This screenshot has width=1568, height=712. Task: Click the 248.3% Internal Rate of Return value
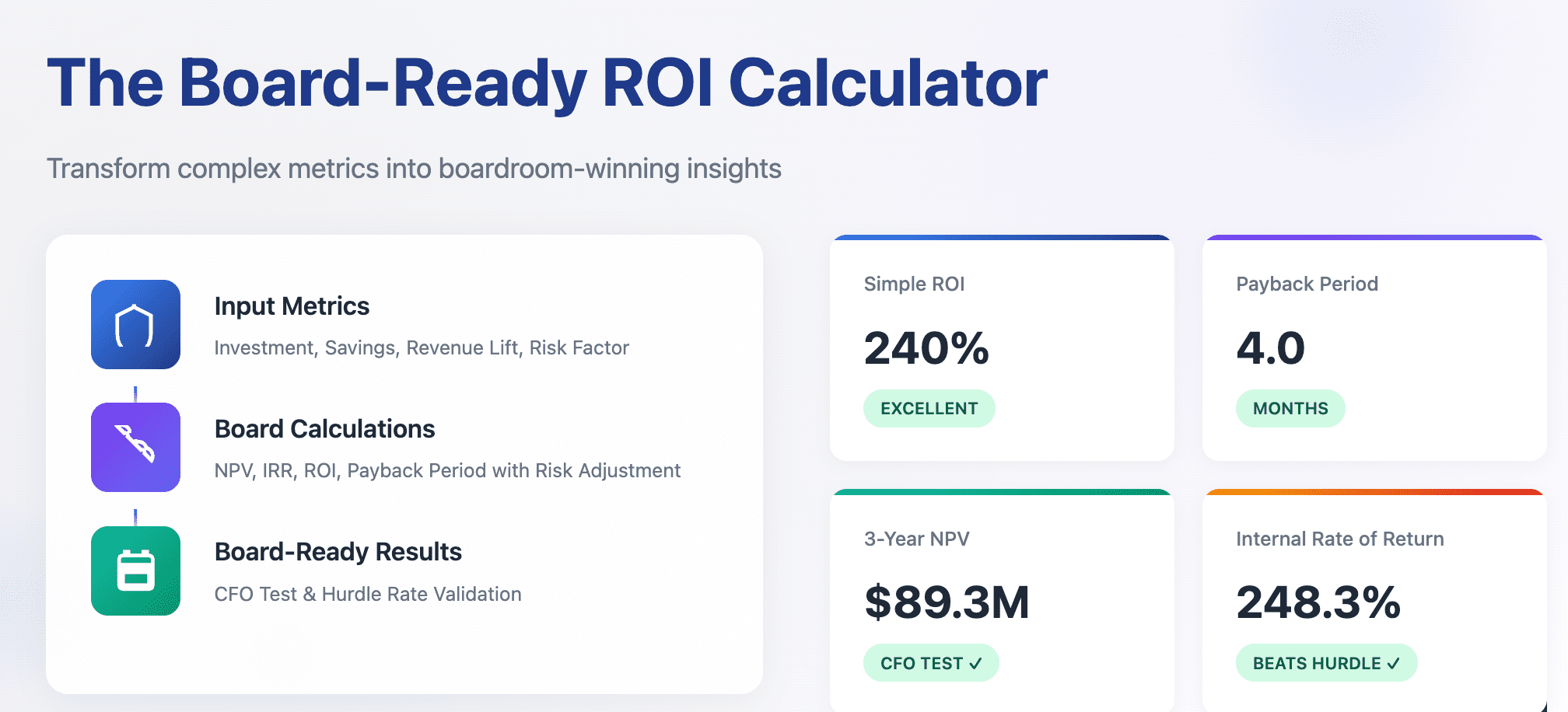(1318, 602)
